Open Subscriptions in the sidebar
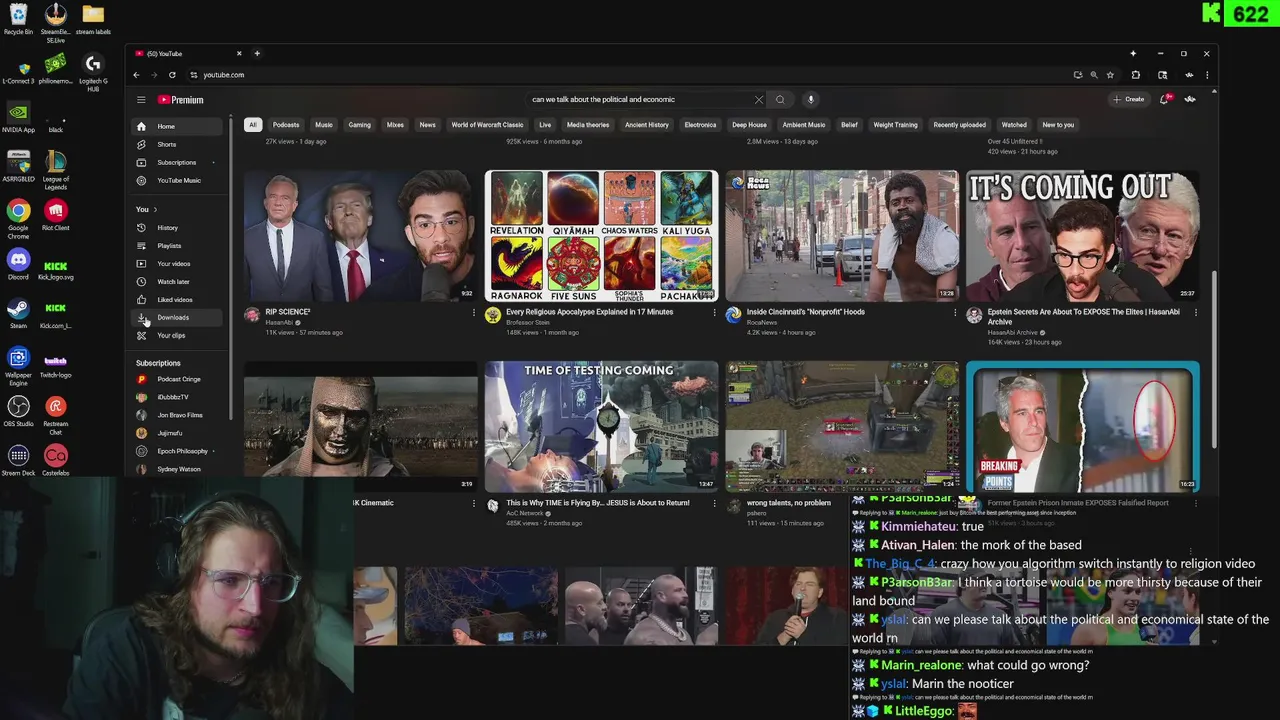The height and width of the screenshot is (720, 1280). point(178,162)
